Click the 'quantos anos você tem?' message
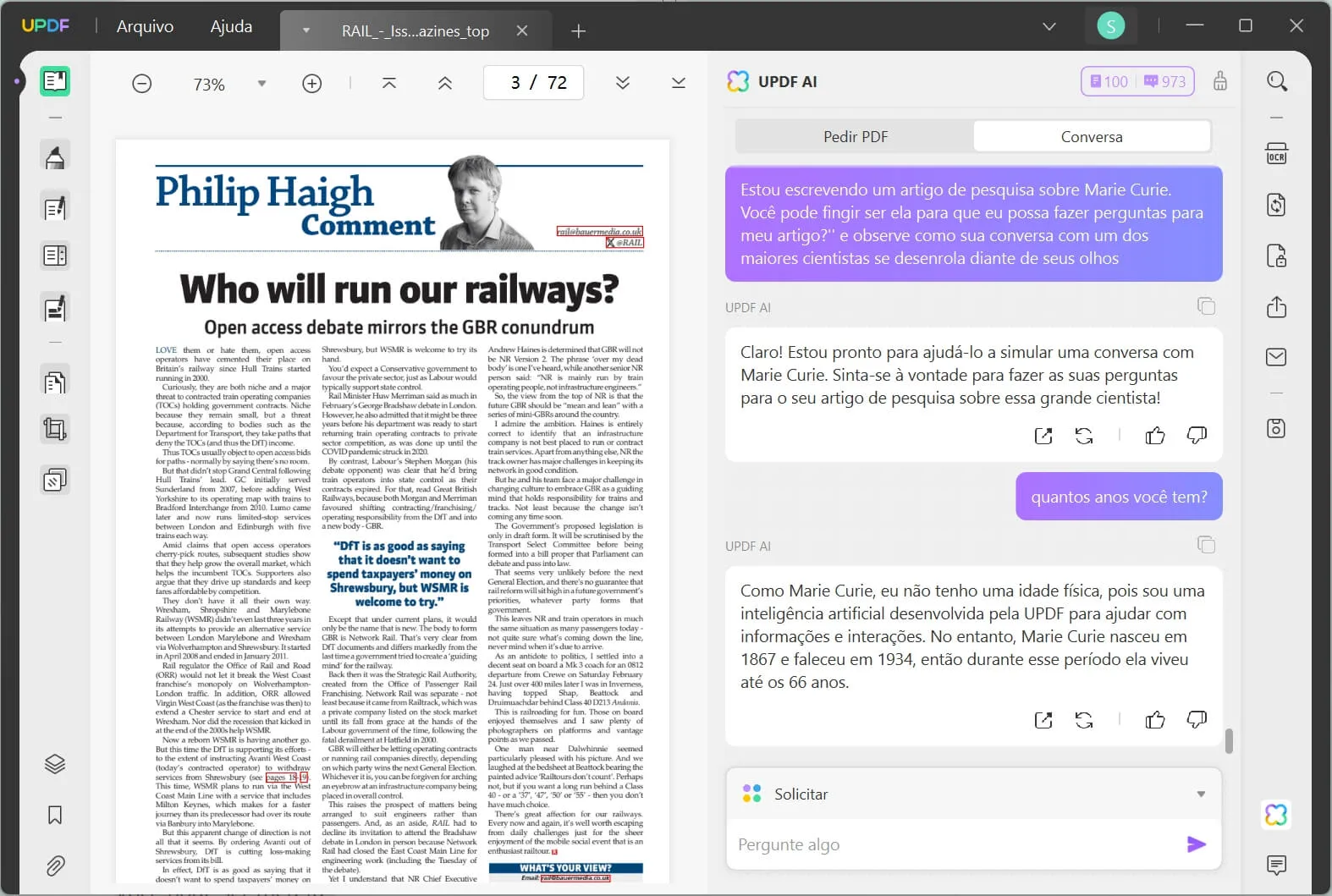Screen dimensions: 1332x896 tap(1119, 497)
